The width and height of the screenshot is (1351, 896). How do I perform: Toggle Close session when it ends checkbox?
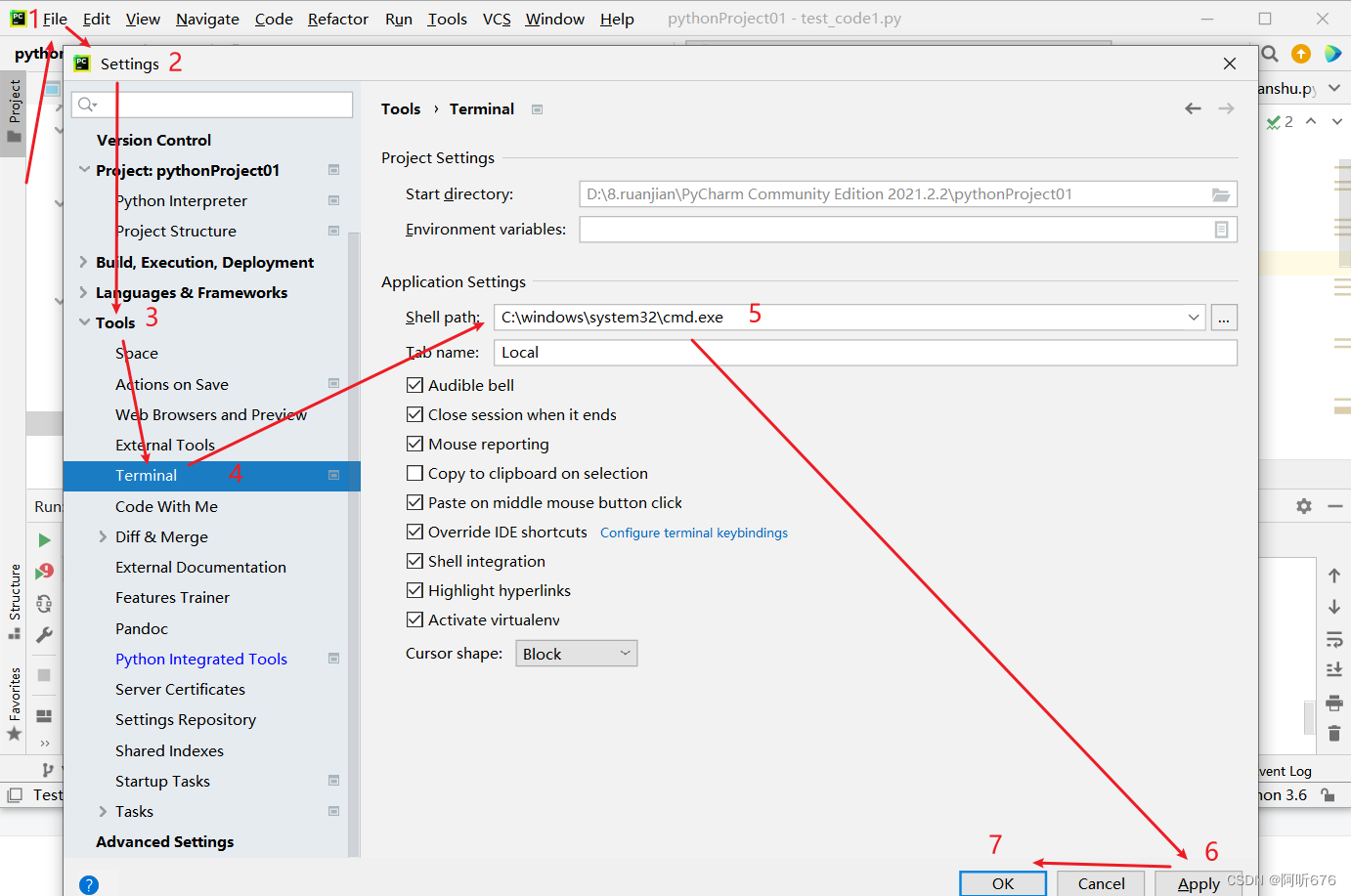[414, 414]
